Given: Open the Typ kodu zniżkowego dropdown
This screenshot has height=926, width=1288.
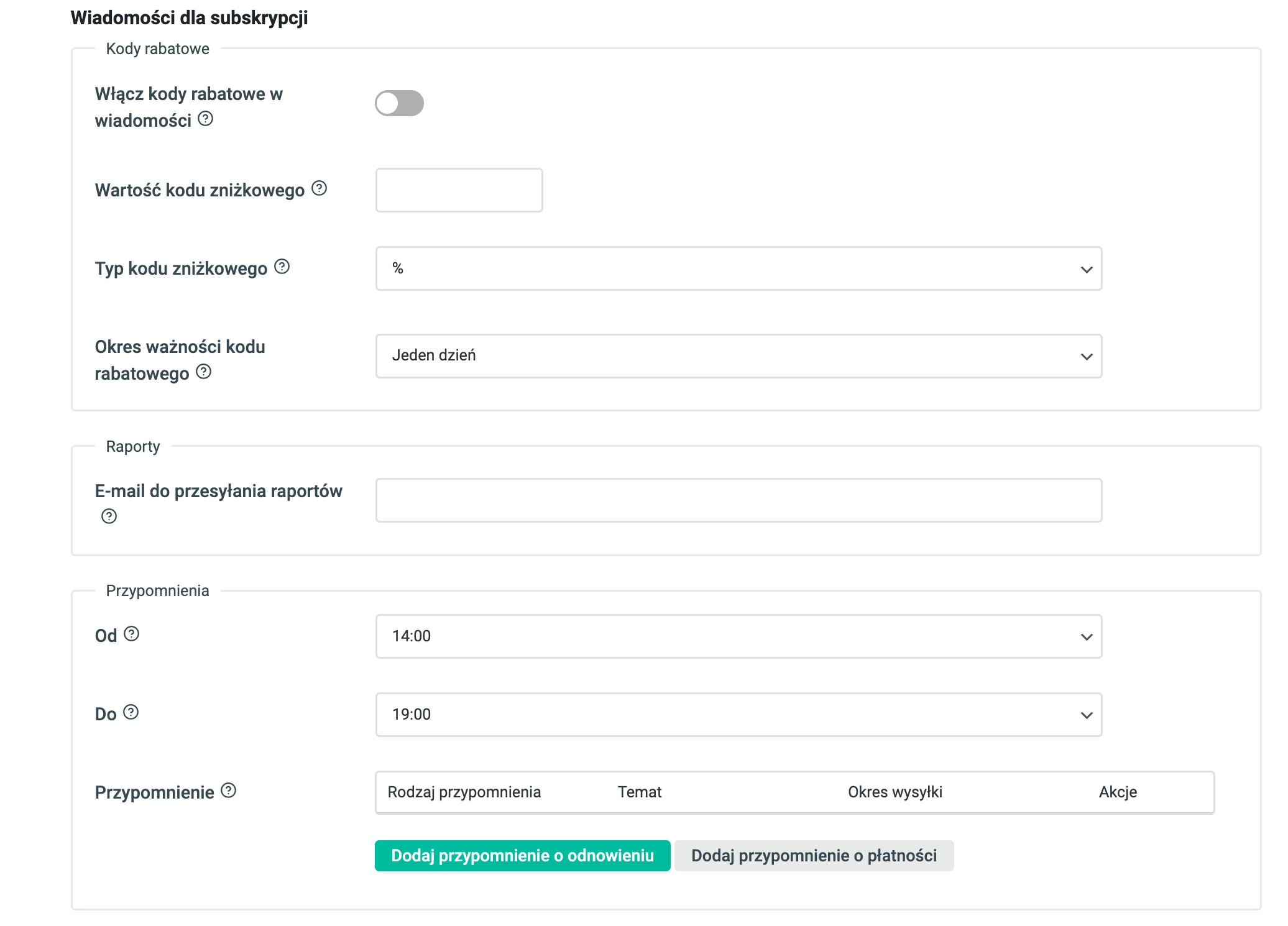Looking at the screenshot, I should [x=738, y=268].
